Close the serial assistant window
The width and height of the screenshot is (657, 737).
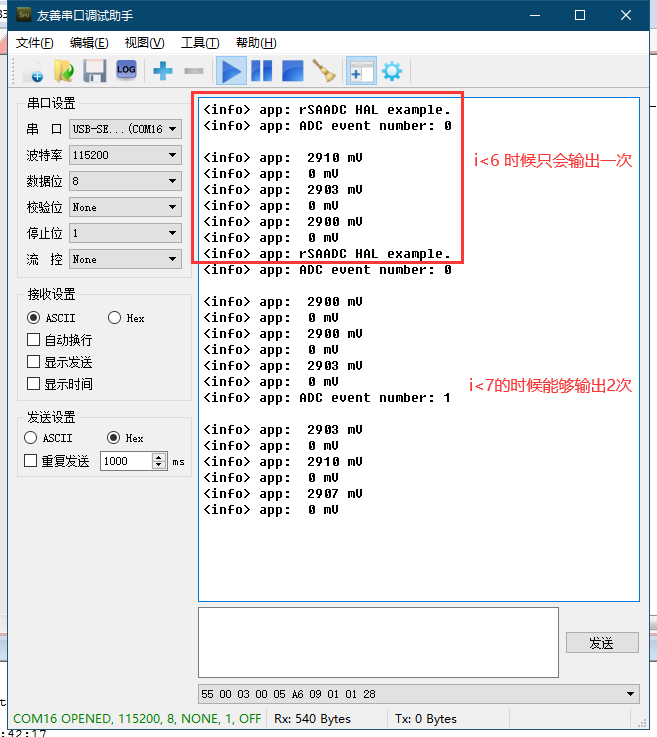[626, 15]
